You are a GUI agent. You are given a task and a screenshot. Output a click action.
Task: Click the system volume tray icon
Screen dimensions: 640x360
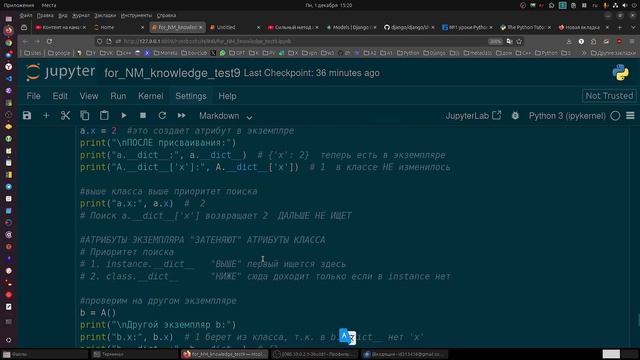625,5
